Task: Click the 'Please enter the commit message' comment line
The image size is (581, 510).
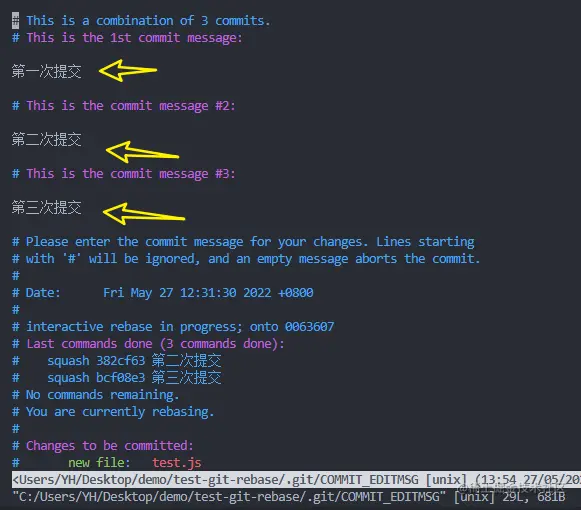Action: click(x=243, y=242)
